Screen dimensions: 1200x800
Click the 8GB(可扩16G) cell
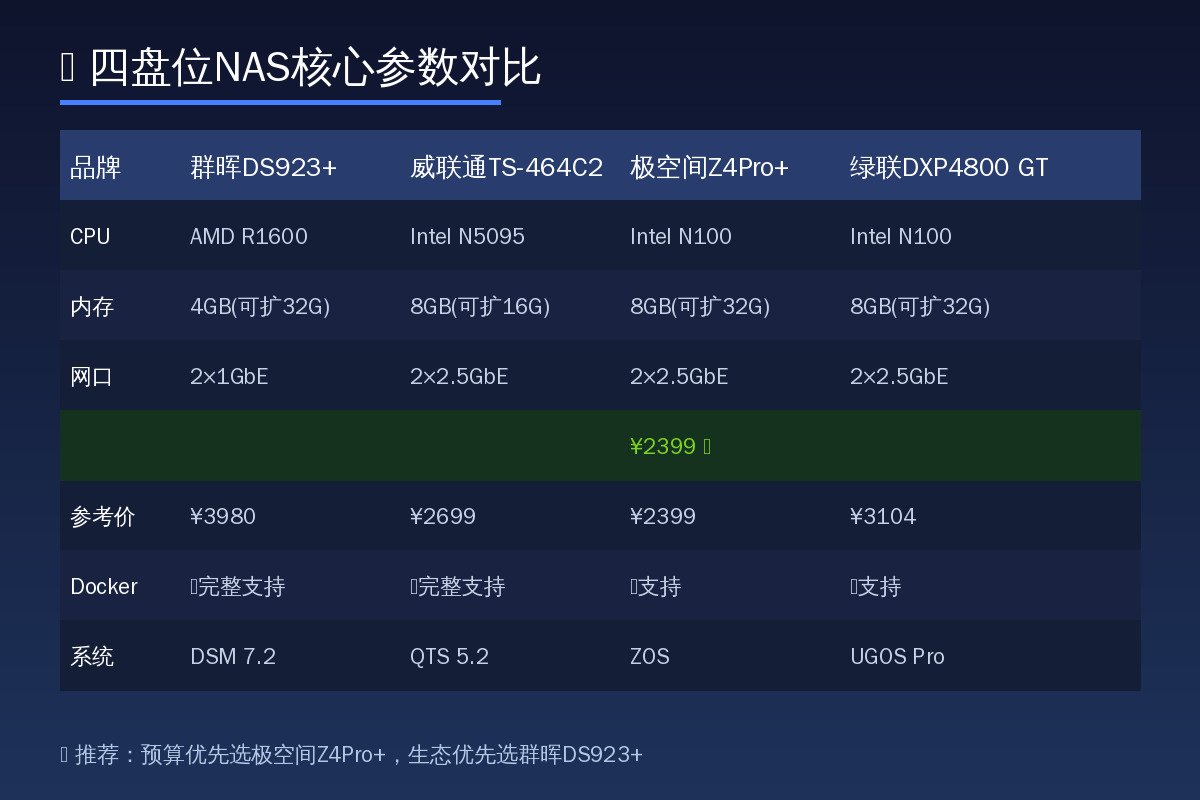pos(480,307)
